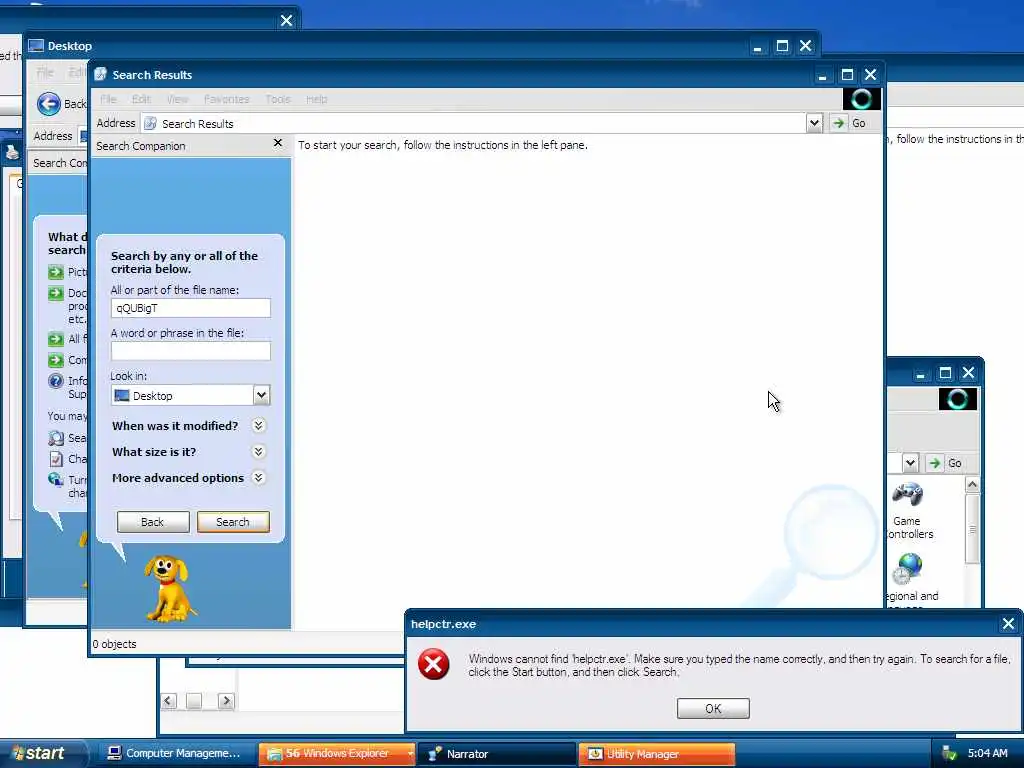The height and width of the screenshot is (768, 1024).
Task: Open the View menu in Search Results
Action: (177, 99)
